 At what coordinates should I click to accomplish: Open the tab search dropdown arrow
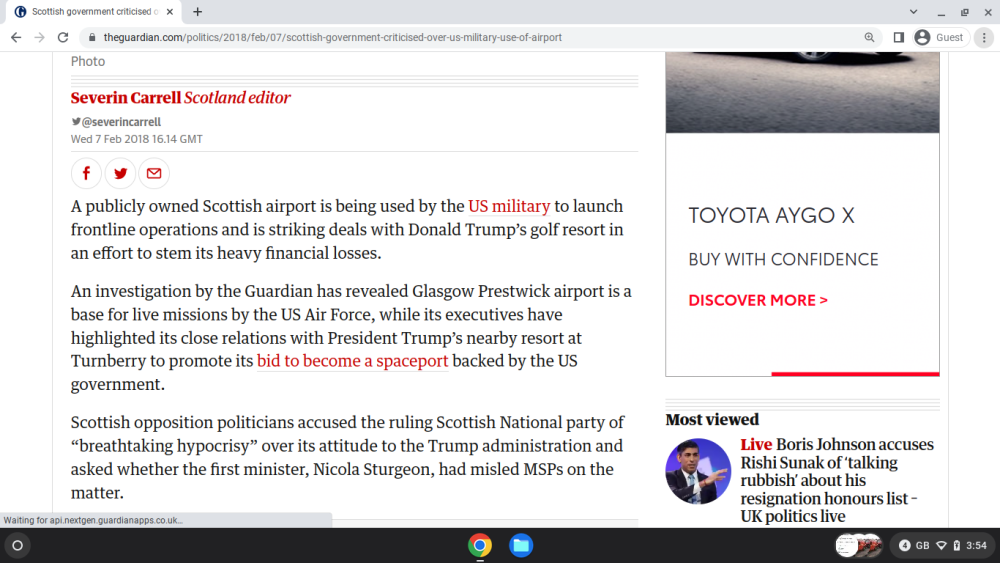913,11
